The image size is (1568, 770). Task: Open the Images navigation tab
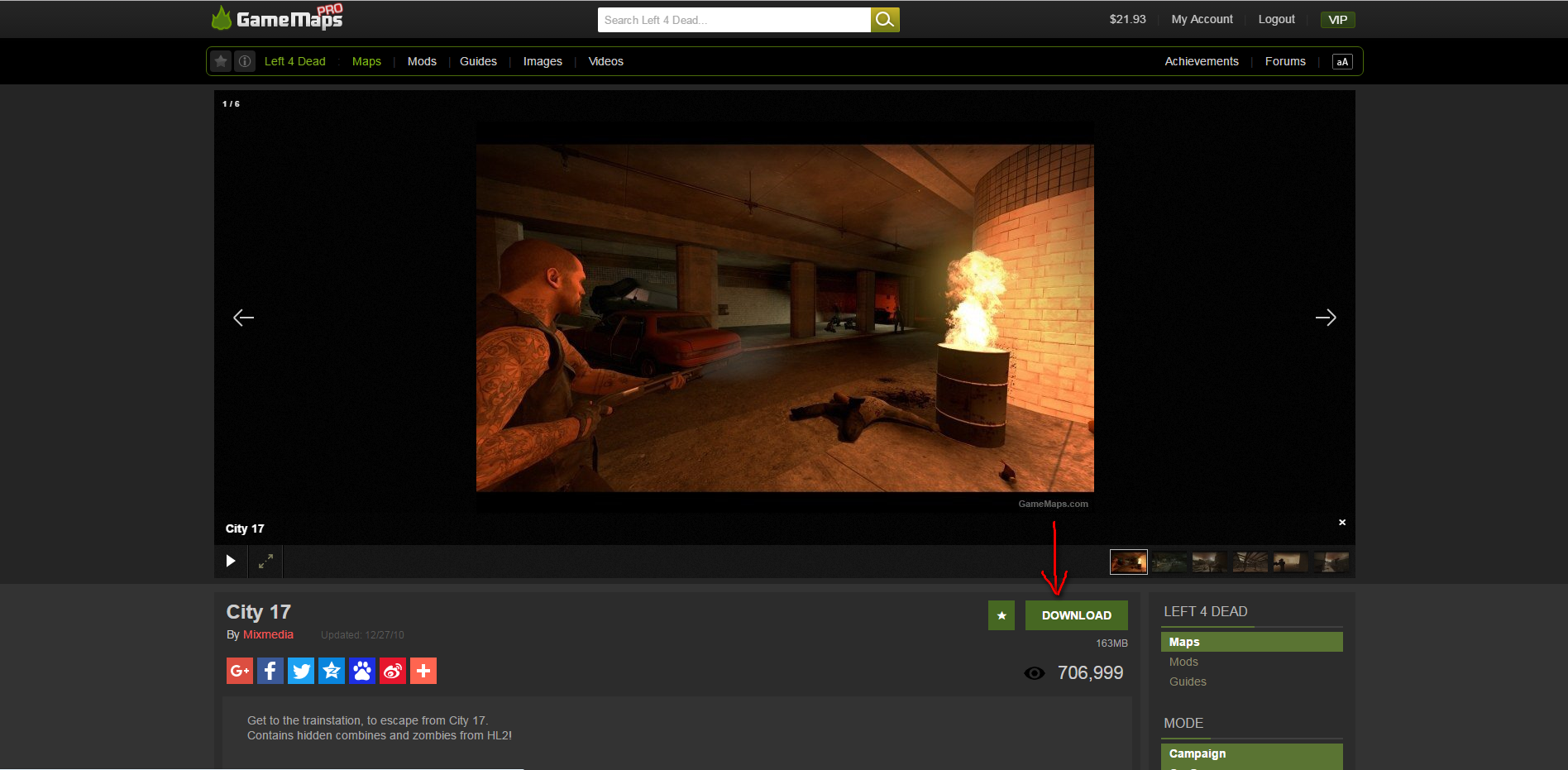pos(543,61)
